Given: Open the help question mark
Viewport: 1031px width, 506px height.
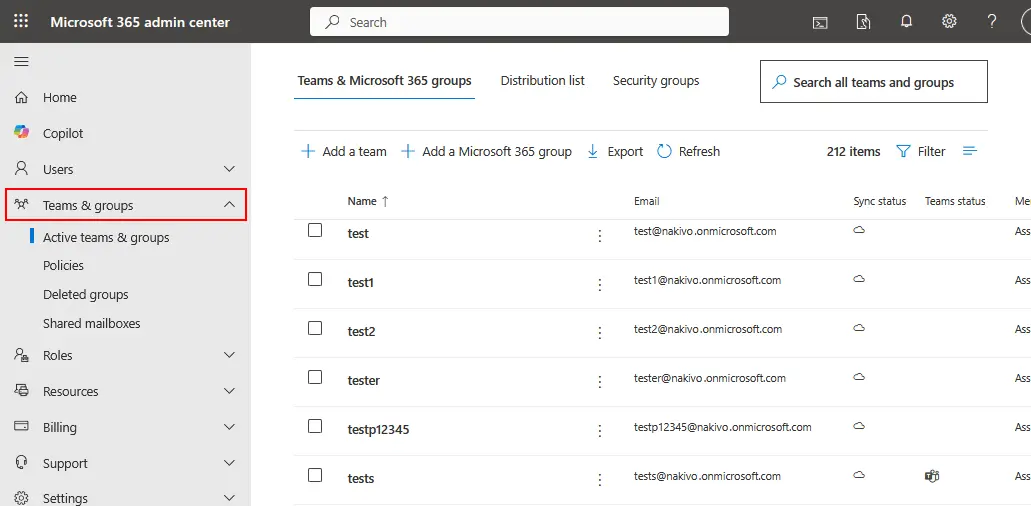Looking at the screenshot, I should click(x=992, y=22).
